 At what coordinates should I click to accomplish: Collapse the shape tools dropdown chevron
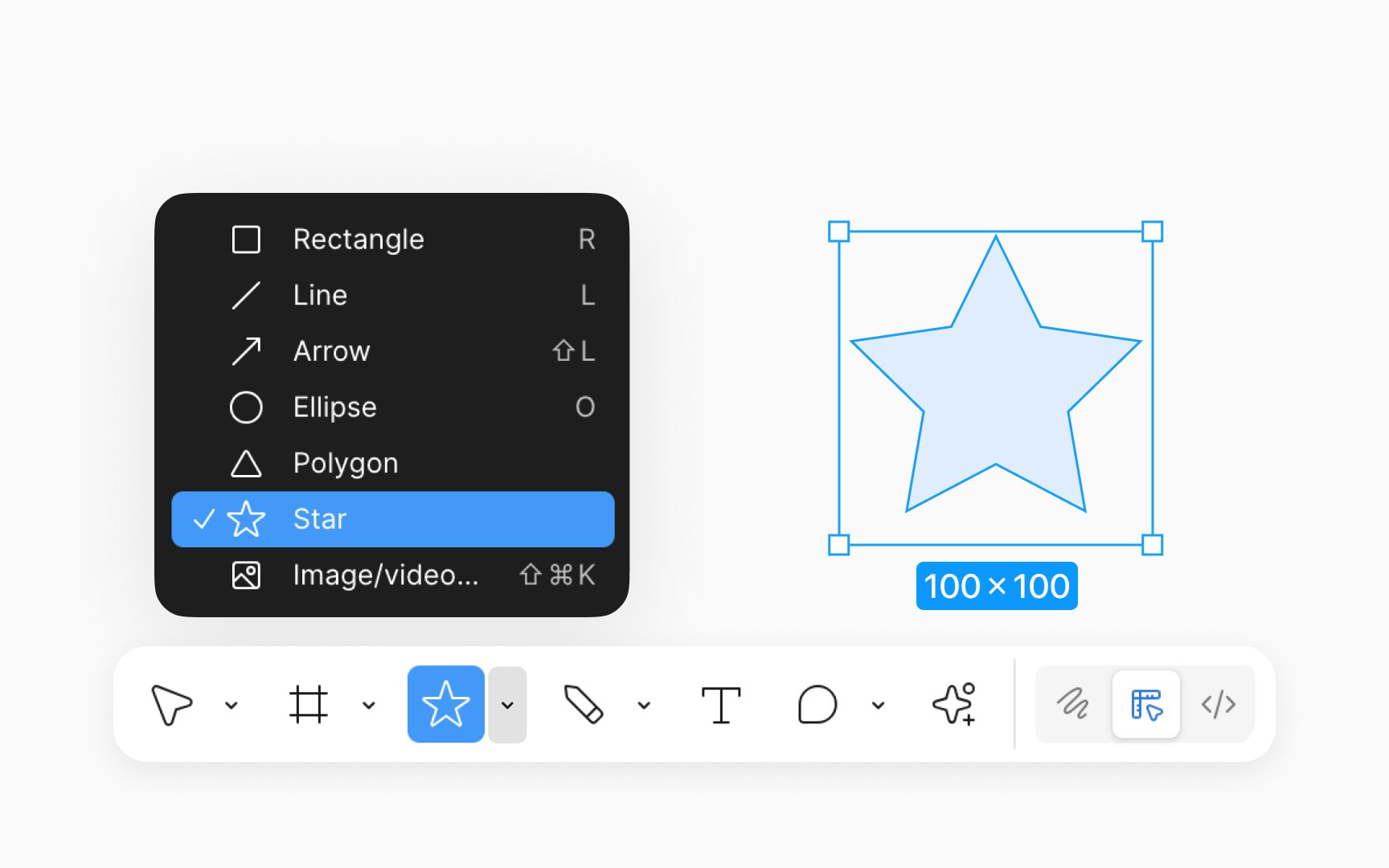pos(507,705)
